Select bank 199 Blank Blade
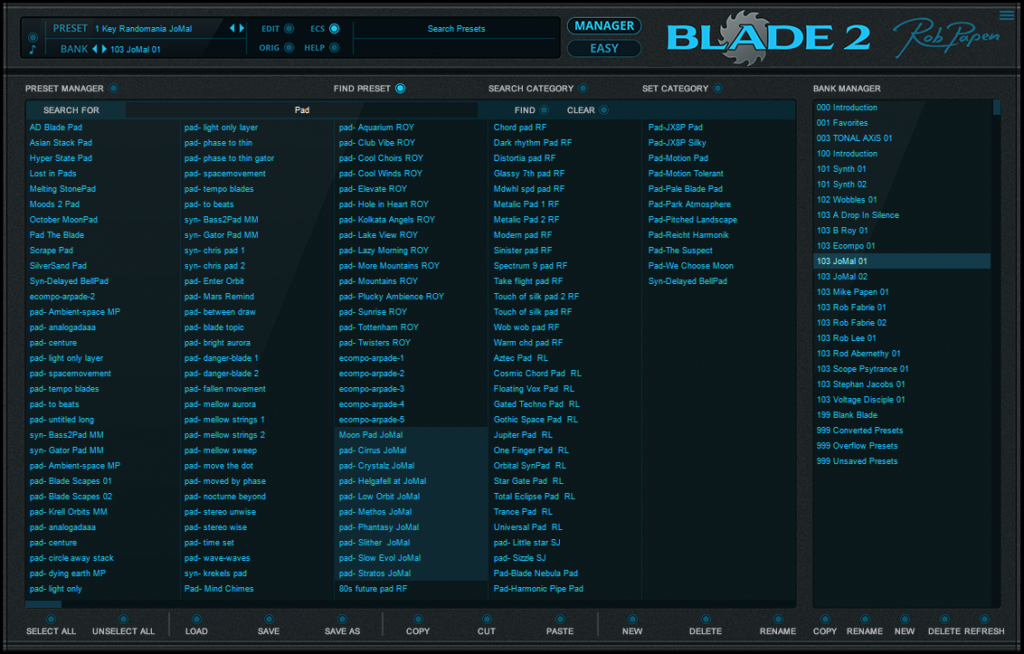The height and width of the screenshot is (654, 1024). point(902,415)
